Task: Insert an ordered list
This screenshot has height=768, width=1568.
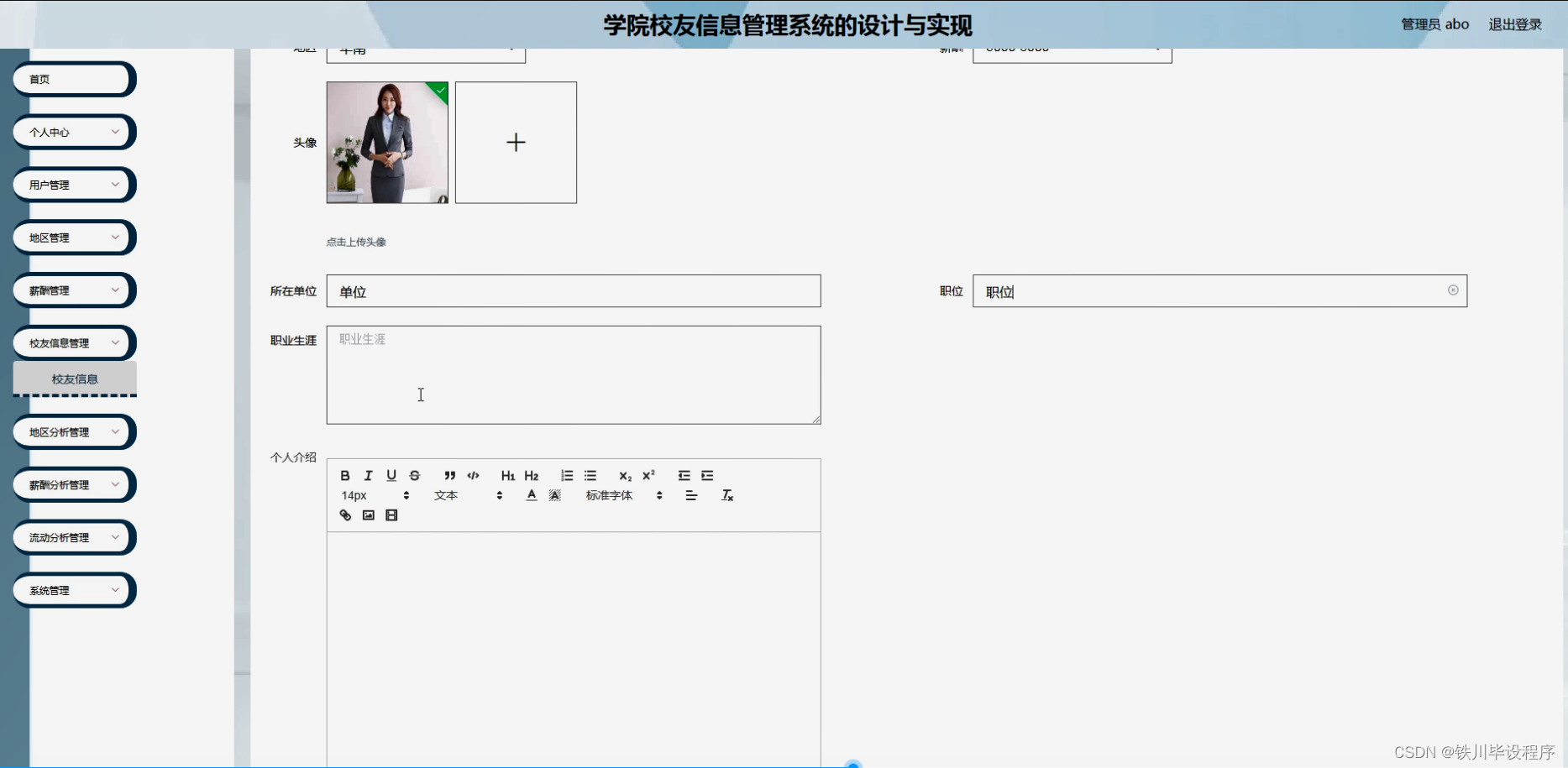Action: [567, 475]
